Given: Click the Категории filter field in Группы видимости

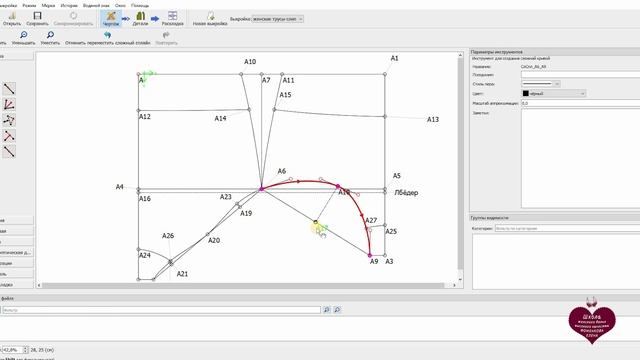Looking at the screenshot, I should (567, 229).
